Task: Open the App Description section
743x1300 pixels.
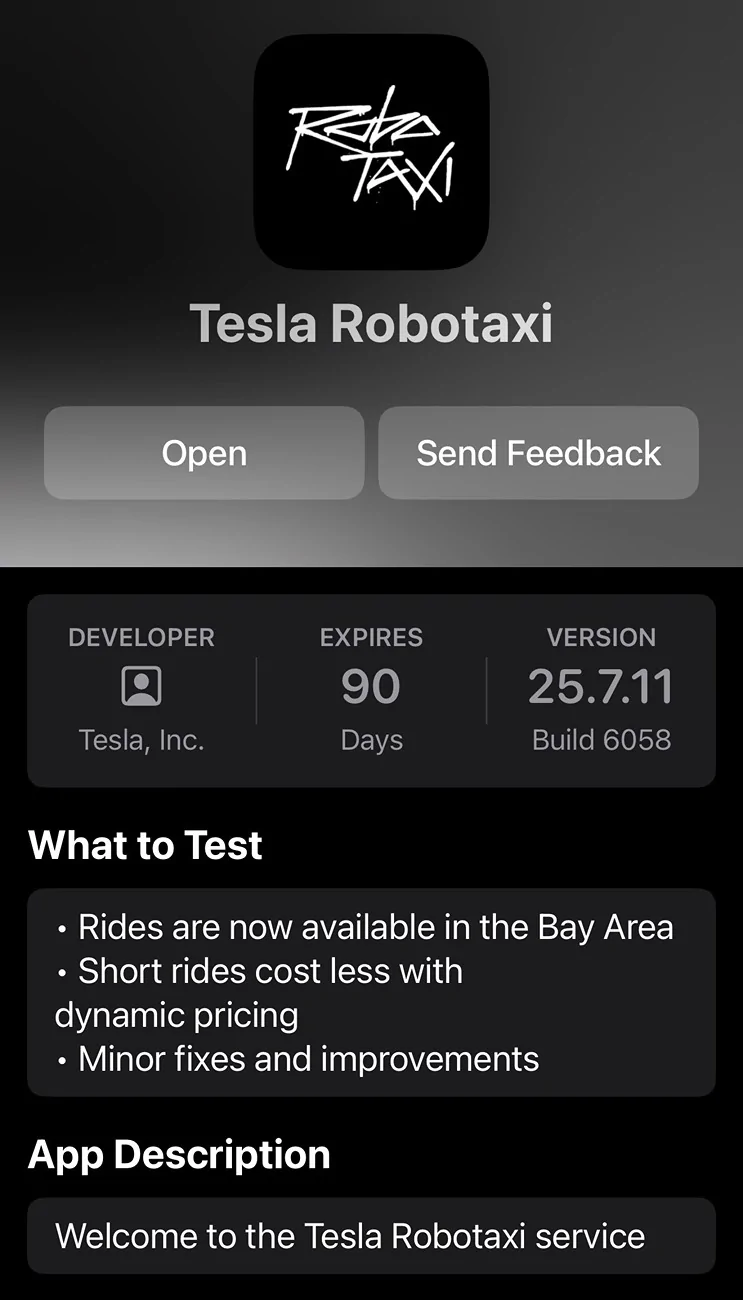Action: click(x=180, y=1155)
